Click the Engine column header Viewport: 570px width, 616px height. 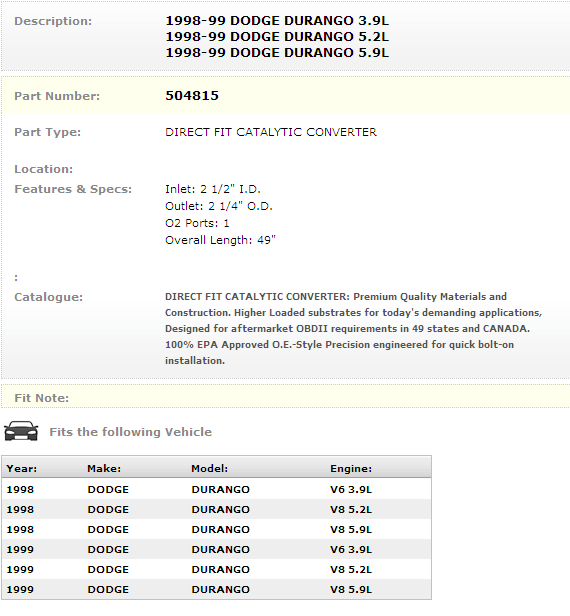click(351, 468)
